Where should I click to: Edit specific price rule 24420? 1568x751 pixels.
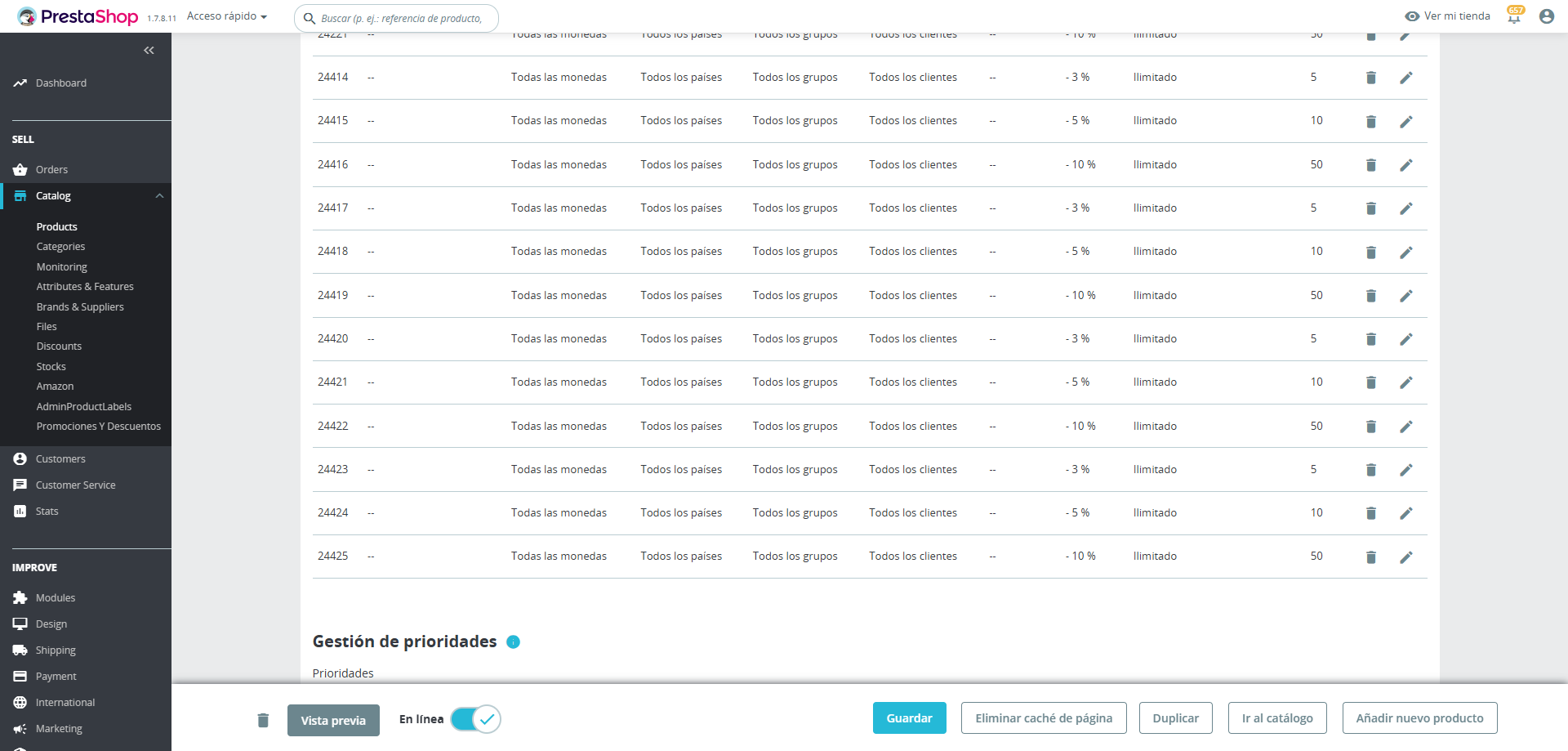pos(1406,339)
